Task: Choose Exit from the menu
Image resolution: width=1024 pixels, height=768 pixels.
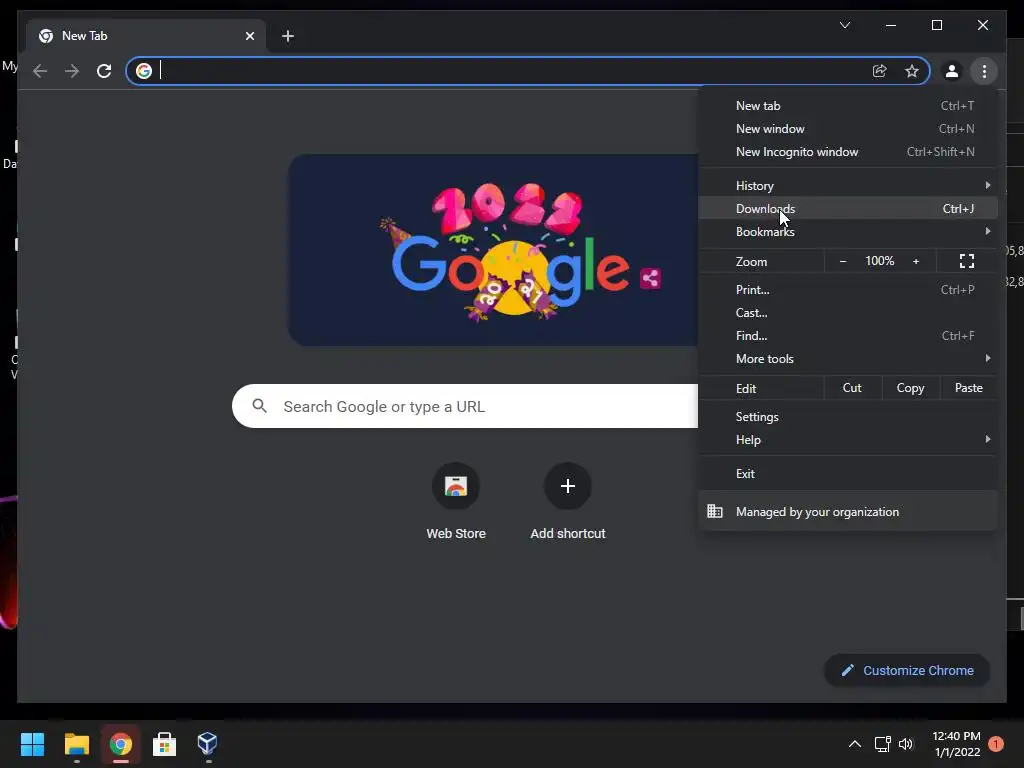Action: click(848, 473)
